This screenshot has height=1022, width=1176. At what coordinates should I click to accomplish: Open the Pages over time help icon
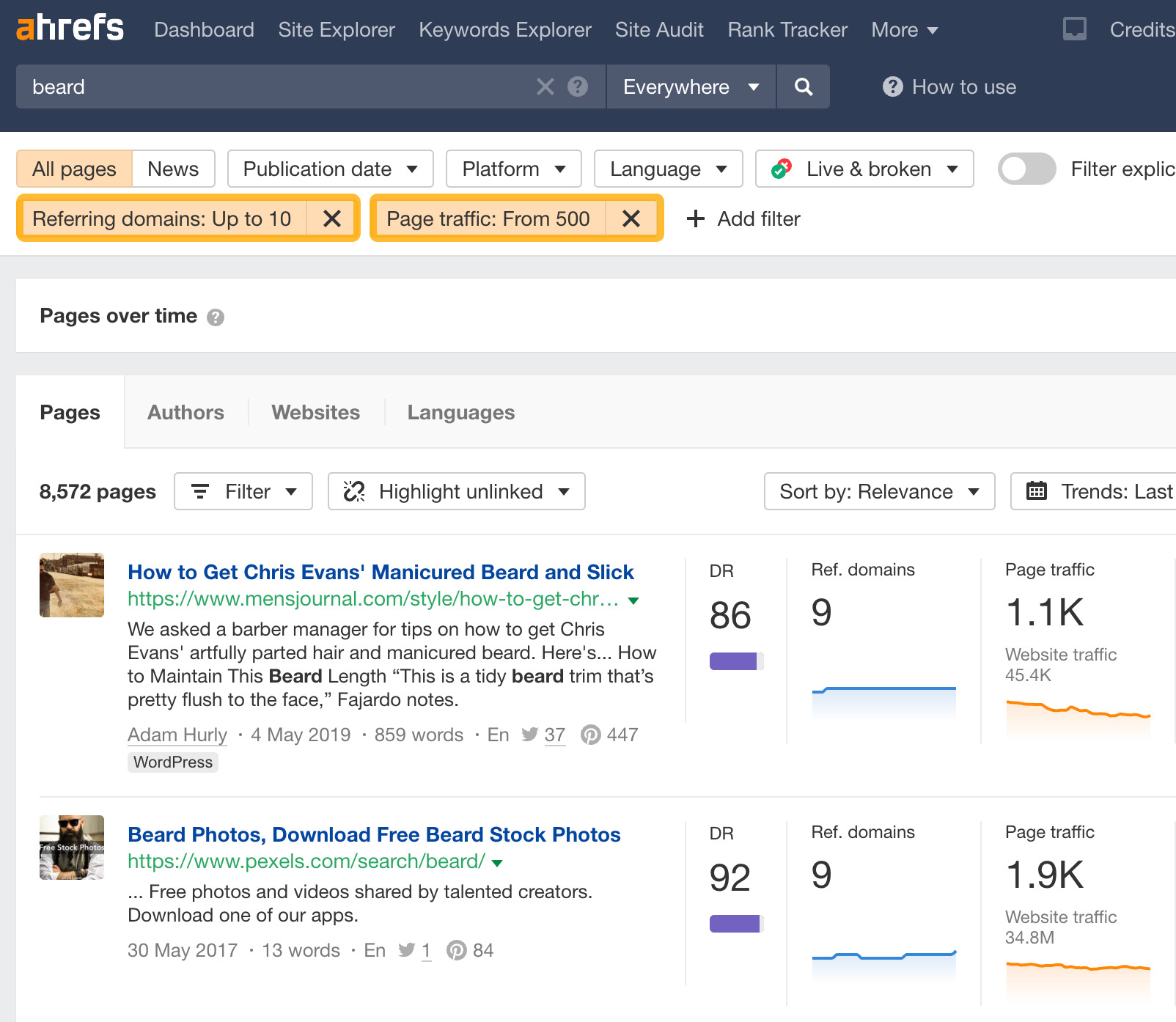pos(216,317)
